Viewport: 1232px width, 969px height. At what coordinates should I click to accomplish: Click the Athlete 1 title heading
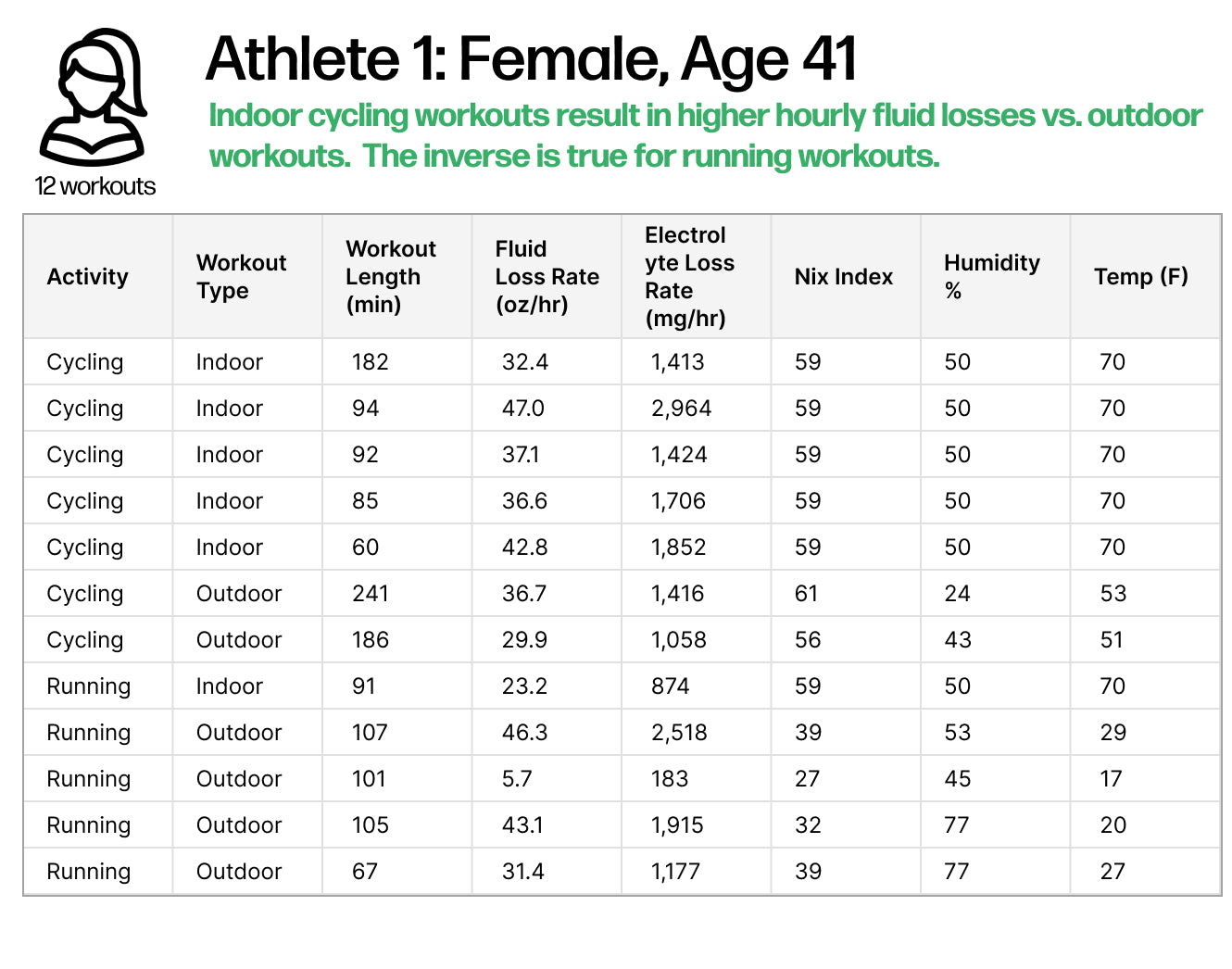pos(531,59)
